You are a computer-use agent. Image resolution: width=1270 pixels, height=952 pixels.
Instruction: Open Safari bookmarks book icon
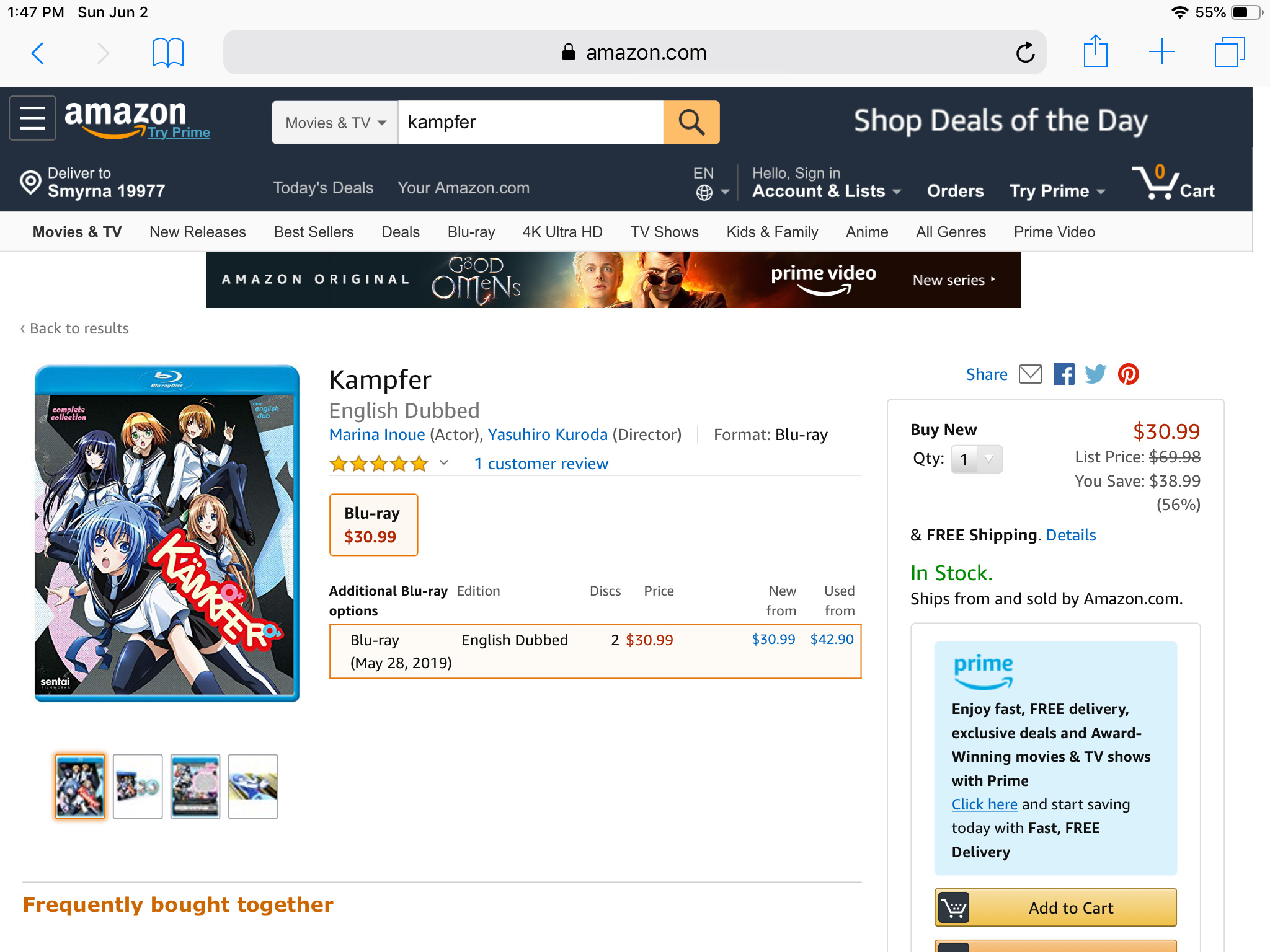point(167,53)
